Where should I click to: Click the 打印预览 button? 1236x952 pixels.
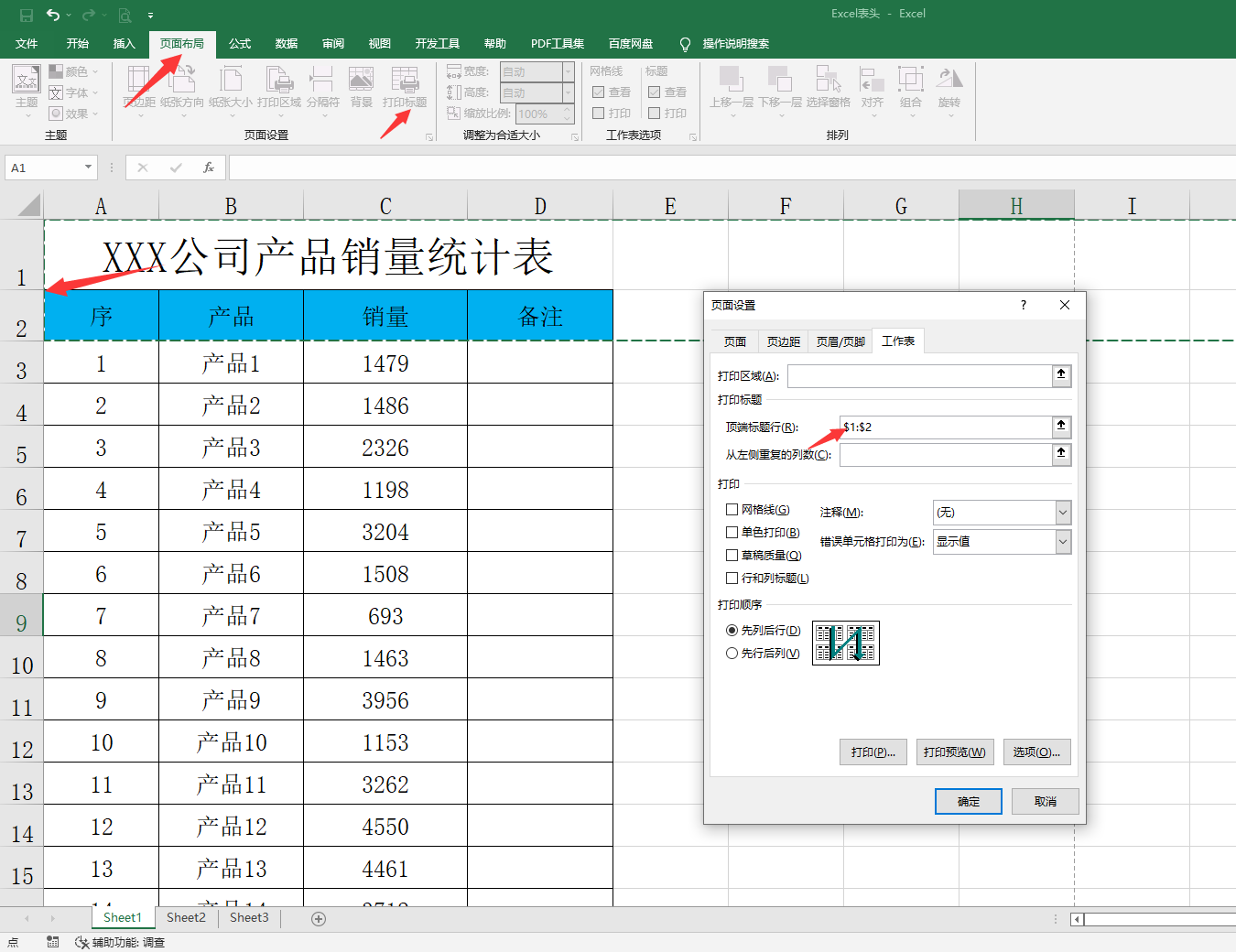955,752
